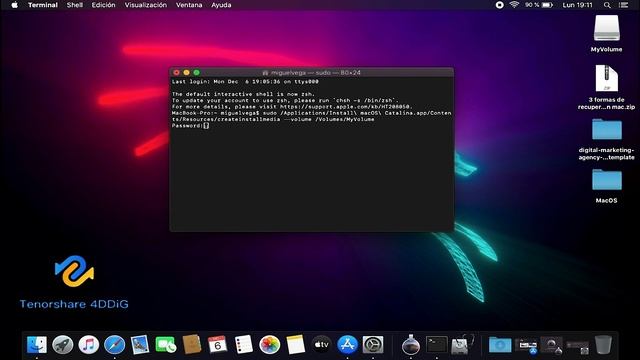The height and width of the screenshot is (360, 640).
Task: Open the blue folder stack in Dock
Action: (x=500, y=345)
